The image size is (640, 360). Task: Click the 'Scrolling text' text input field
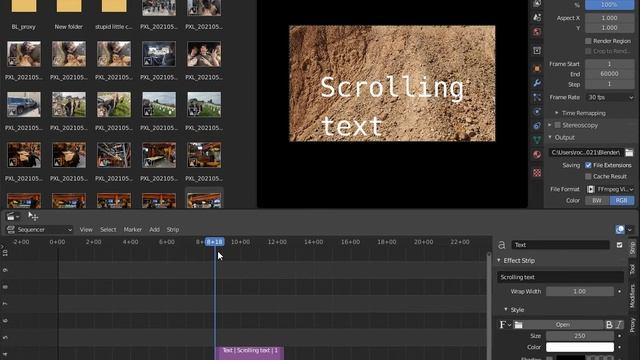tap(560, 277)
